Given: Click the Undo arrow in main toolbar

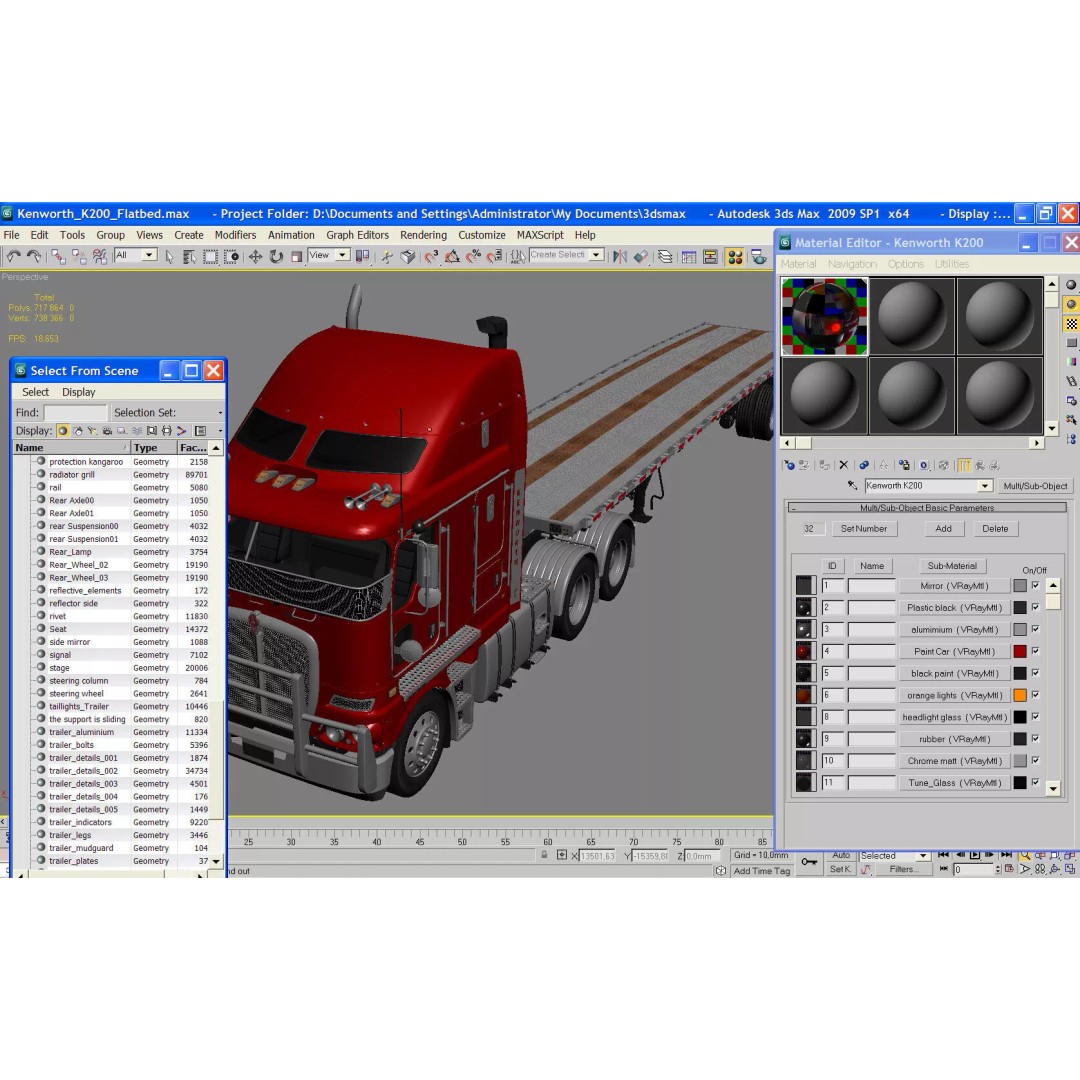Looking at the screenshot, I should (14, 256).
